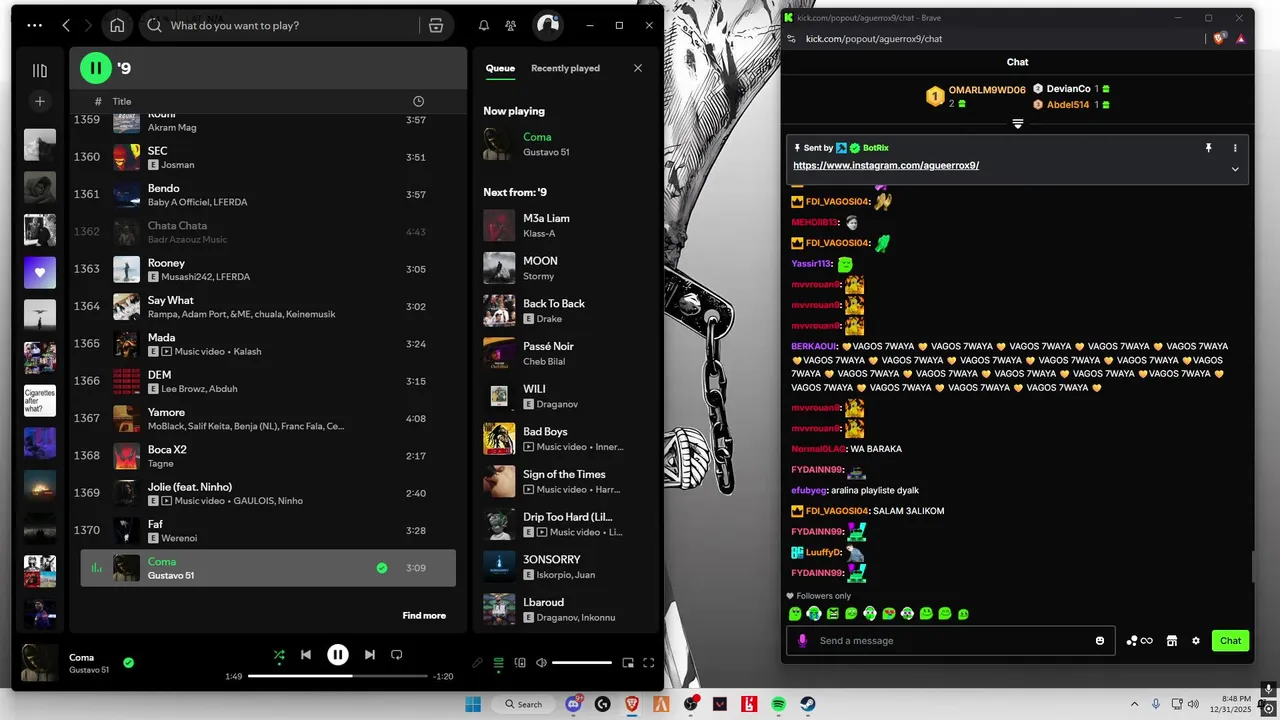This screenshot has height=720, width=1280.
Task: Skip to the next track
Action: pos(370,655)
